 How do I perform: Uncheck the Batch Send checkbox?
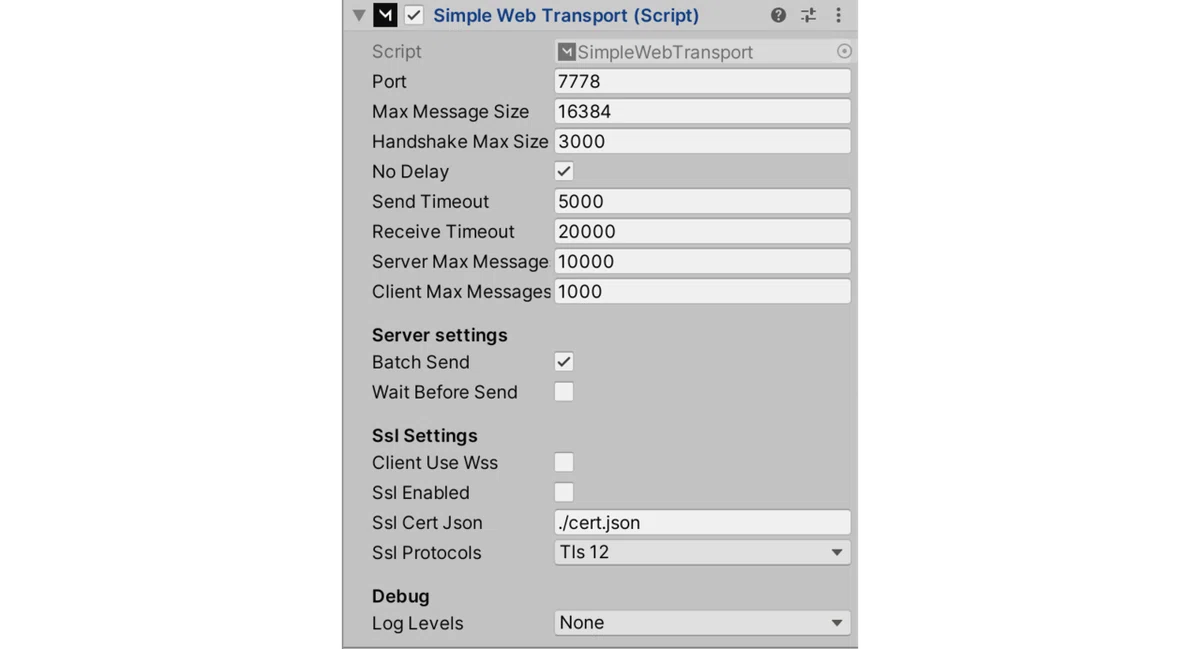point(564,362)
